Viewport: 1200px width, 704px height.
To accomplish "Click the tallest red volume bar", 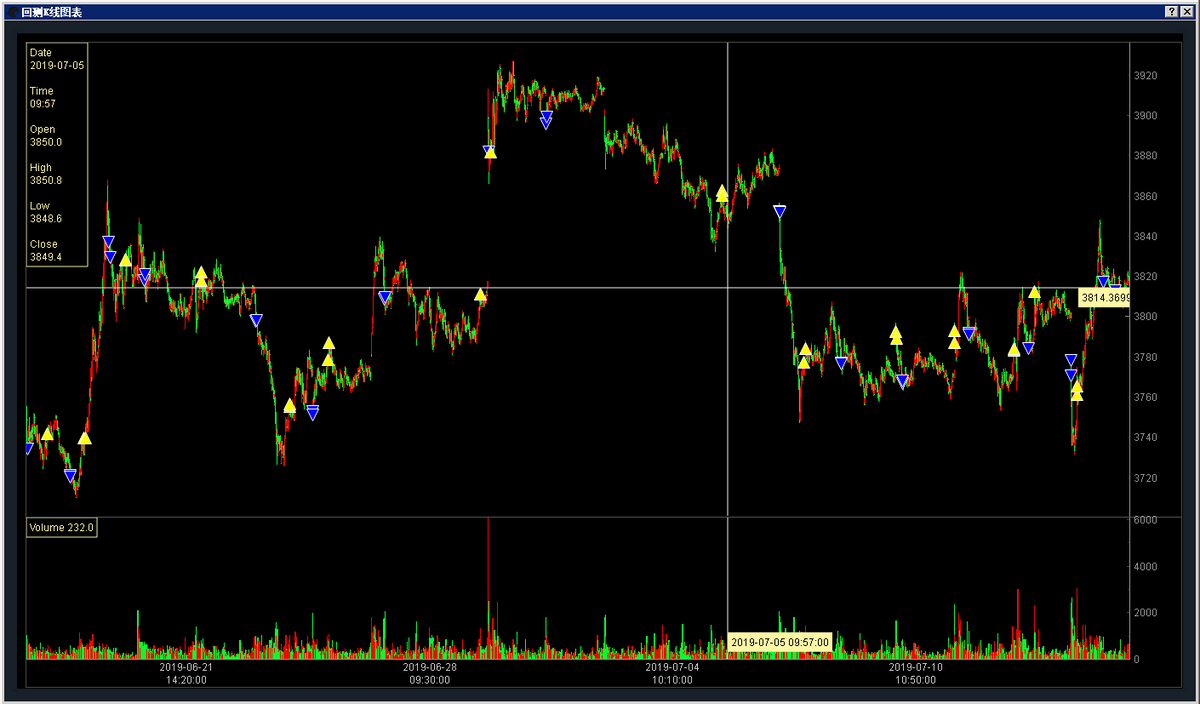I will click(488, 580).
